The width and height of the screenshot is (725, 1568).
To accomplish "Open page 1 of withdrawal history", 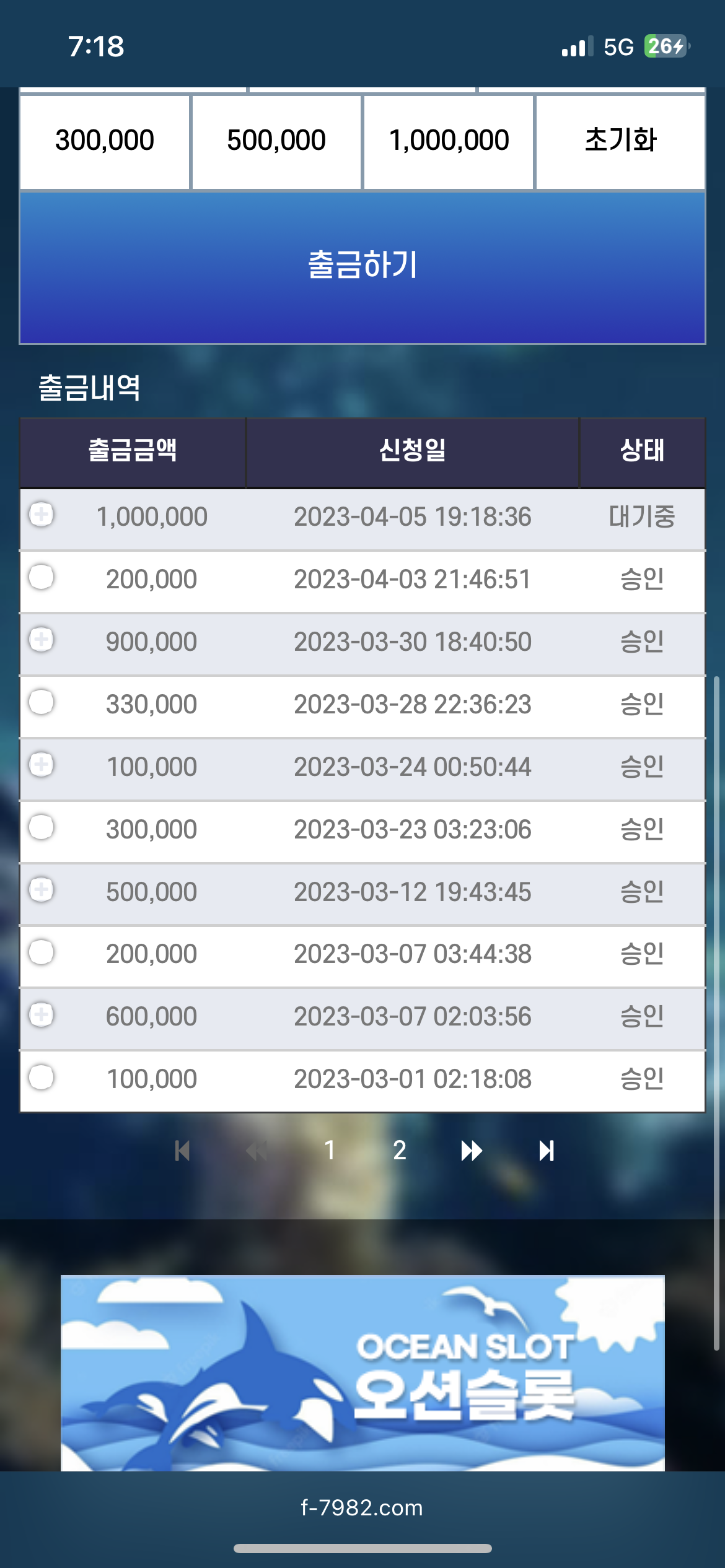I will click(330, 1151).
